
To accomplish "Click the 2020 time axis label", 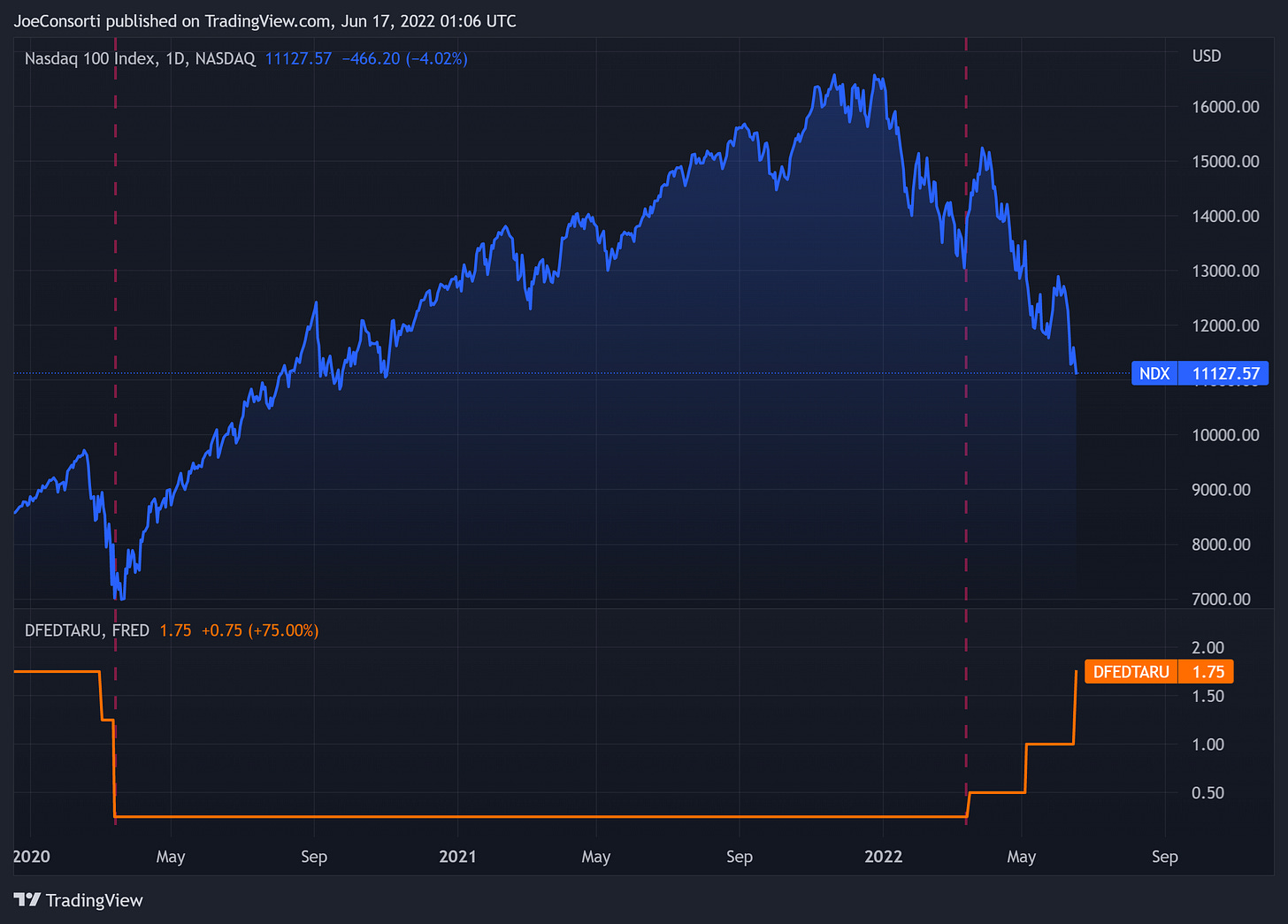I will 32,857.
